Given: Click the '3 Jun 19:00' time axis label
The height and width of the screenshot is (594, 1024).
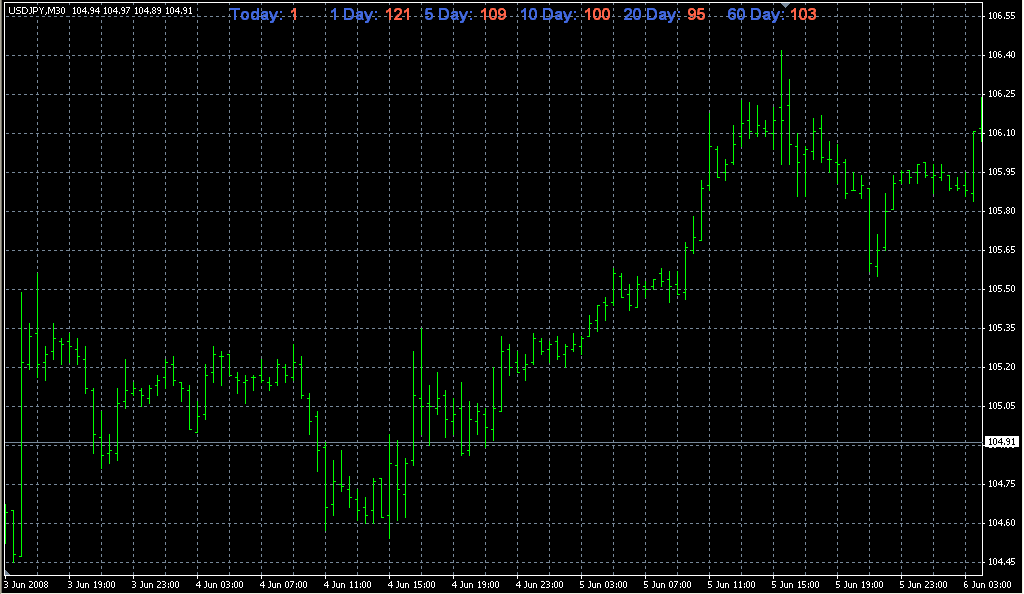Looking at the screenshot, I should coord(91,585).
